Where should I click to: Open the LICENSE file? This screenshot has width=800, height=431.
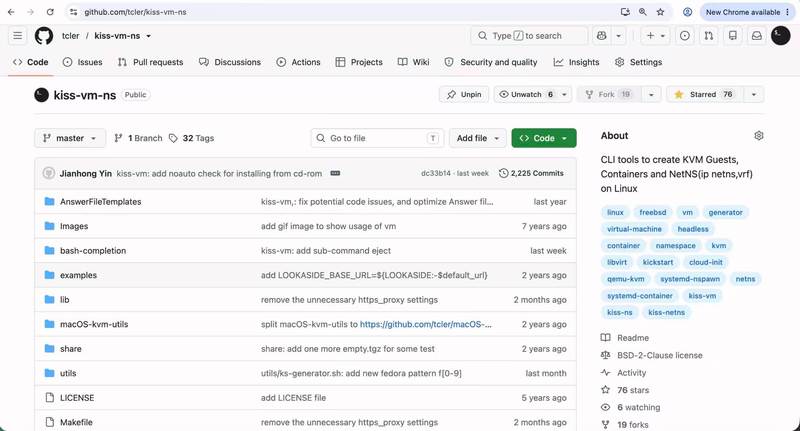(x=77, y=397)
